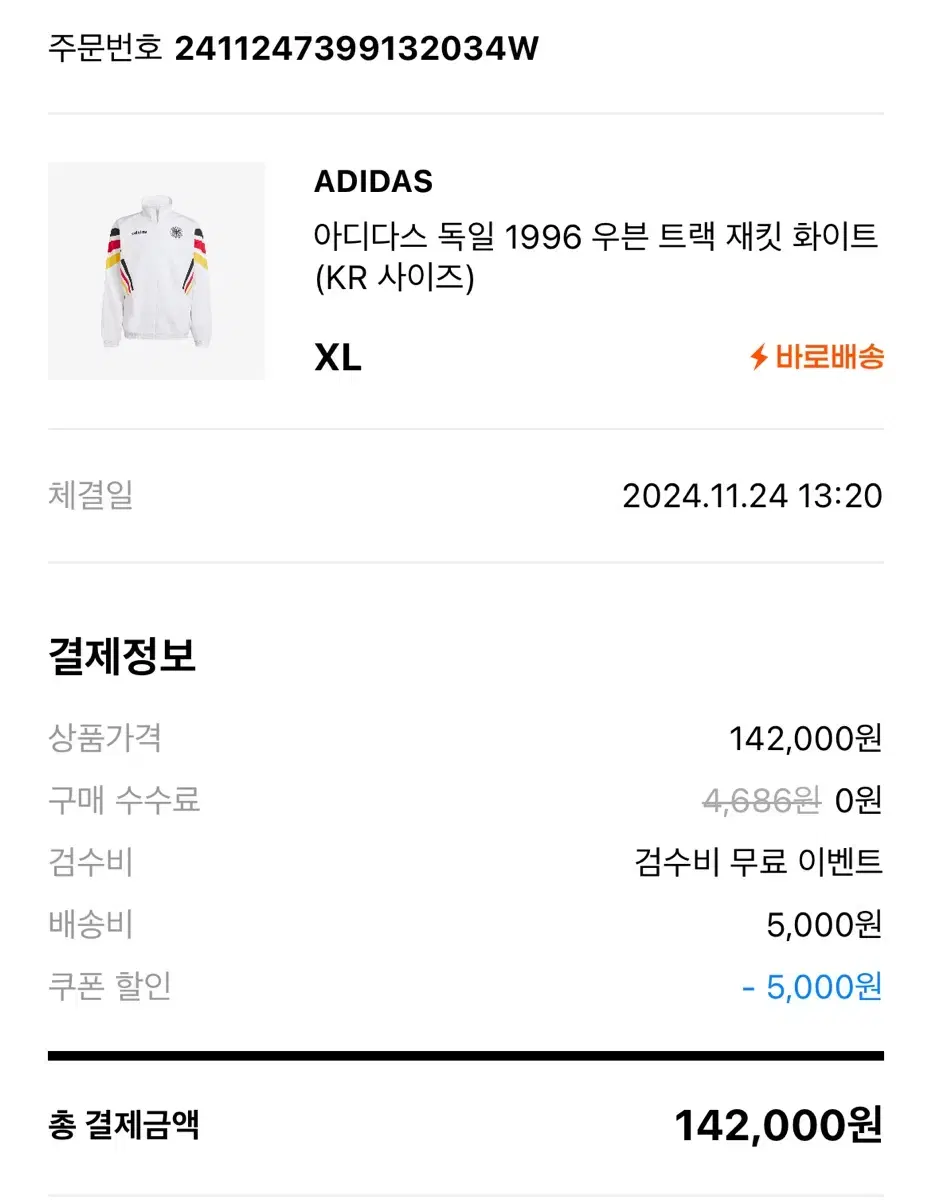Tap the 바로배송 delivery label

[x=829, y=357]
